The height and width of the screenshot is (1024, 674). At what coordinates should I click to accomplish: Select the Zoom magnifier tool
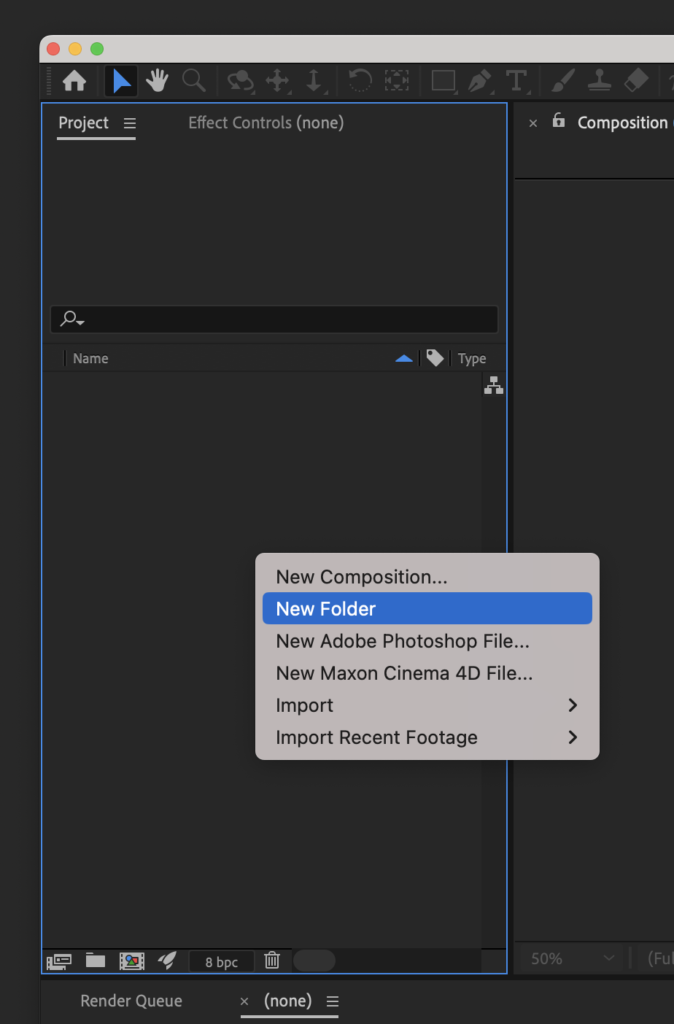193,81
